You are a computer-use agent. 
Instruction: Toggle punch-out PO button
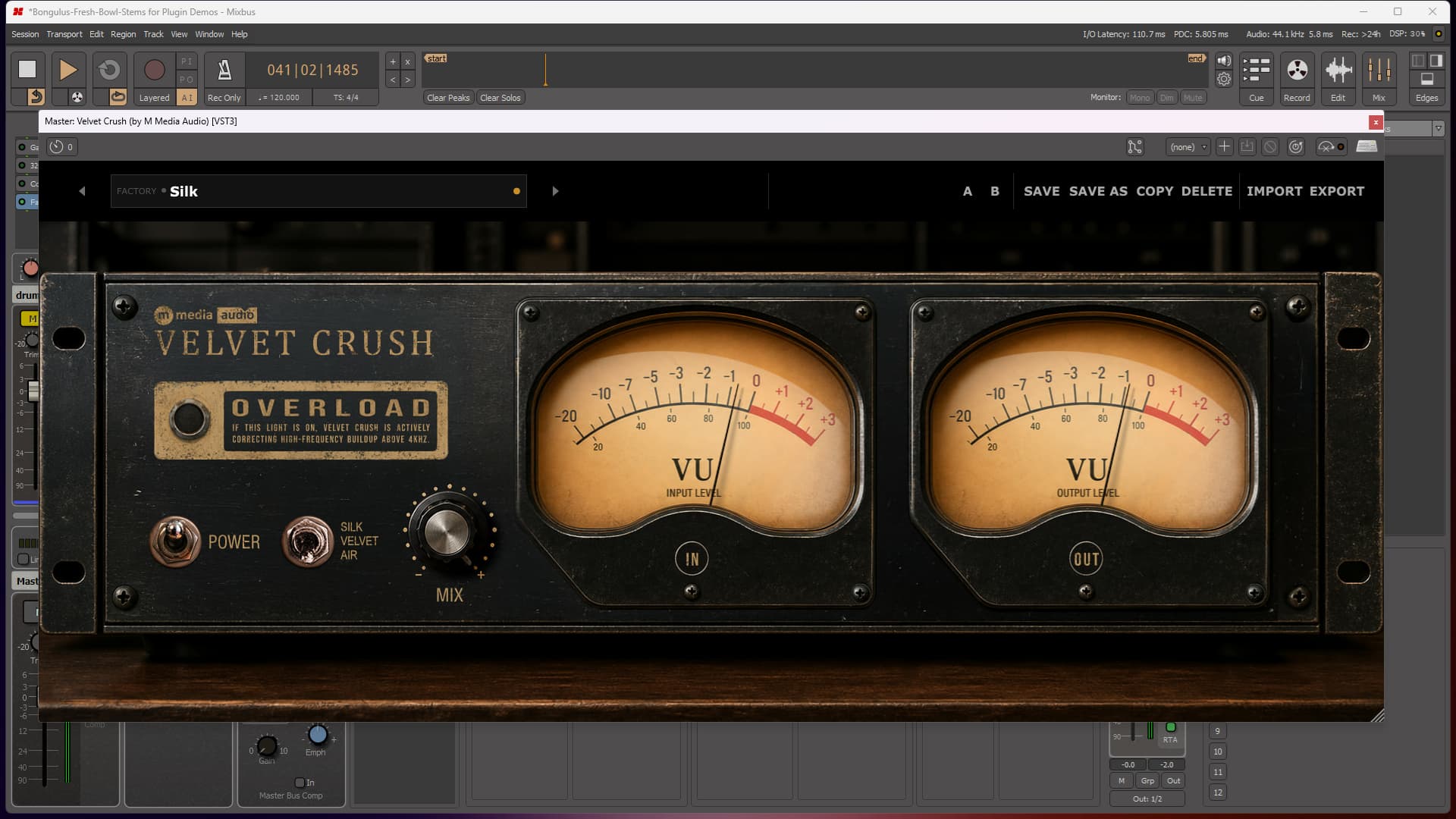pyautogui.click(x=187, y=80)
